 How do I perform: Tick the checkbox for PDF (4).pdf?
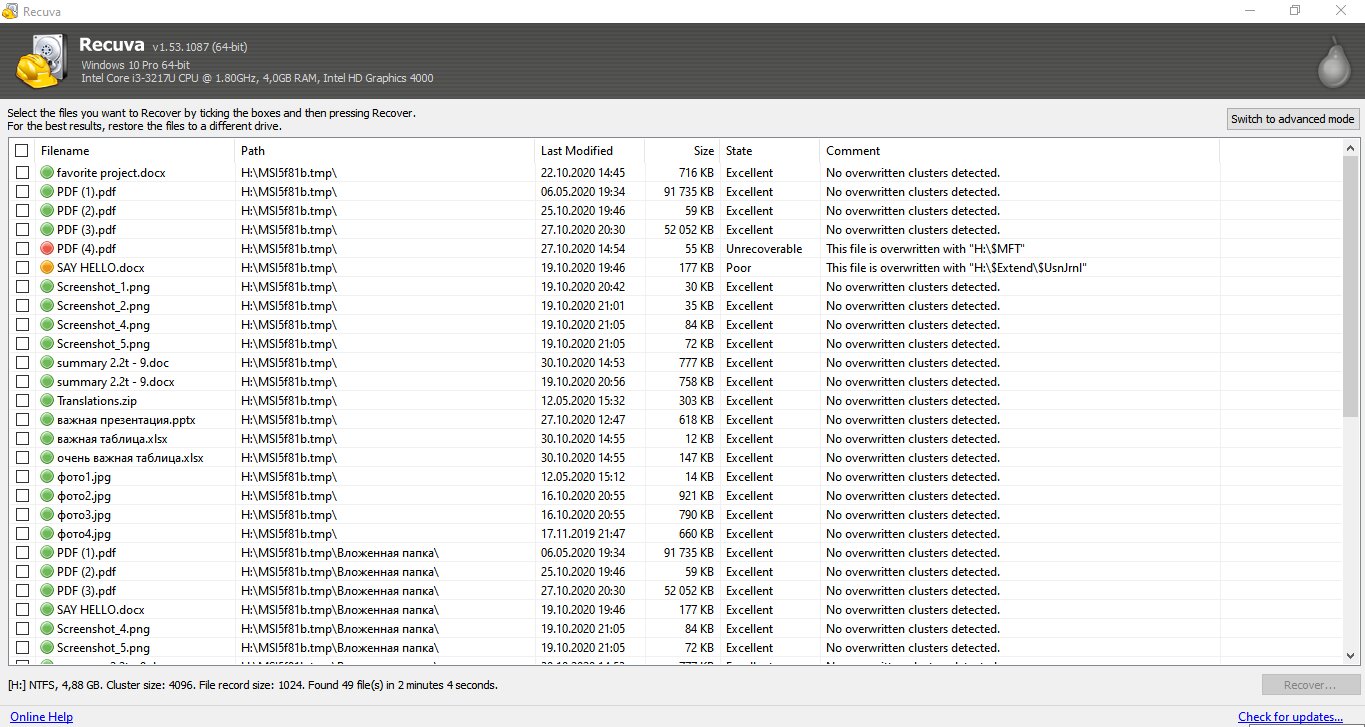click(22, 249)
